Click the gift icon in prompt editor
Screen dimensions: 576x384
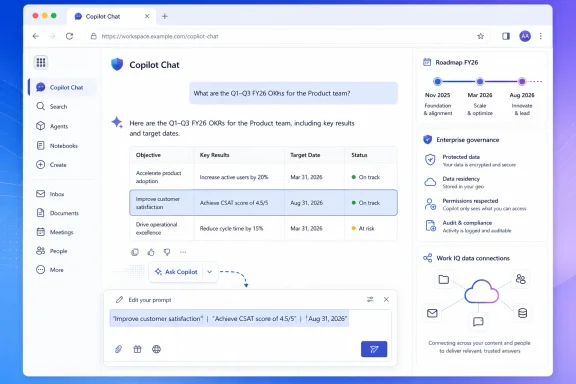pyautogui.click(x=137, y=349)
